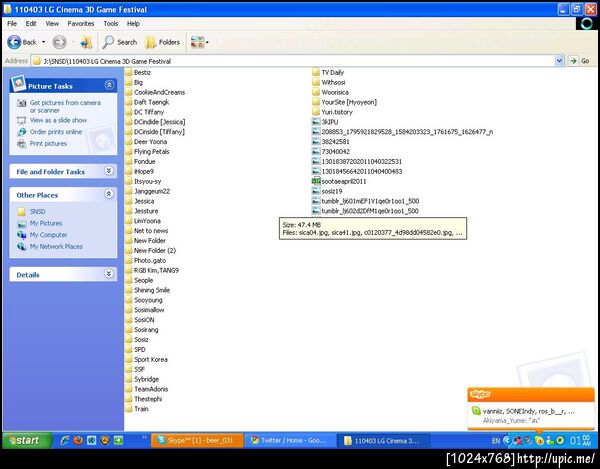
Task: Click the Forward navigation button
Action: tap(59, 42)
